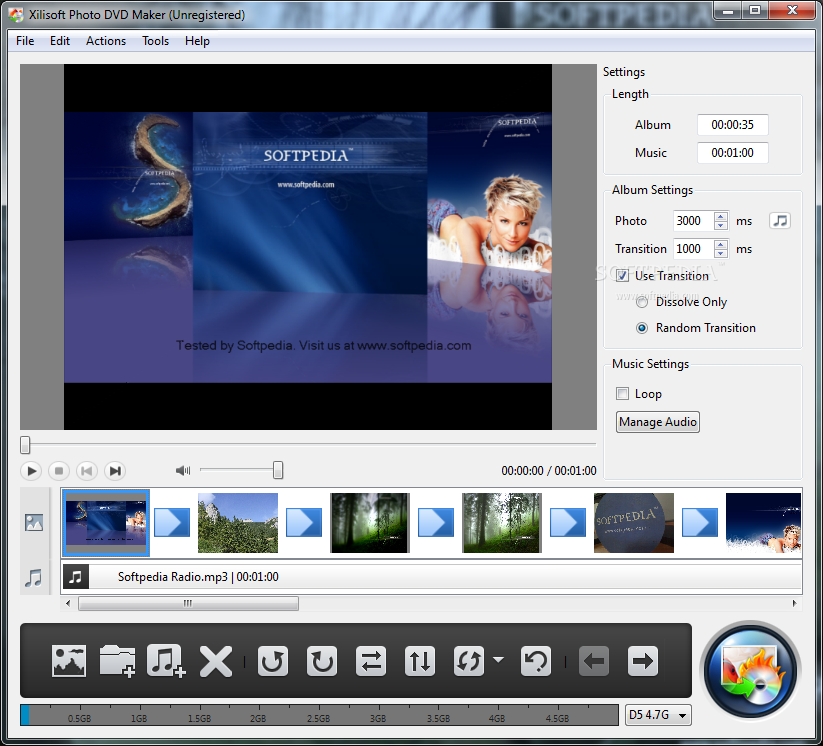Click the preview seek slider handle
The height and width of the screenshot is (746, 823).
[x=25, y=445]
